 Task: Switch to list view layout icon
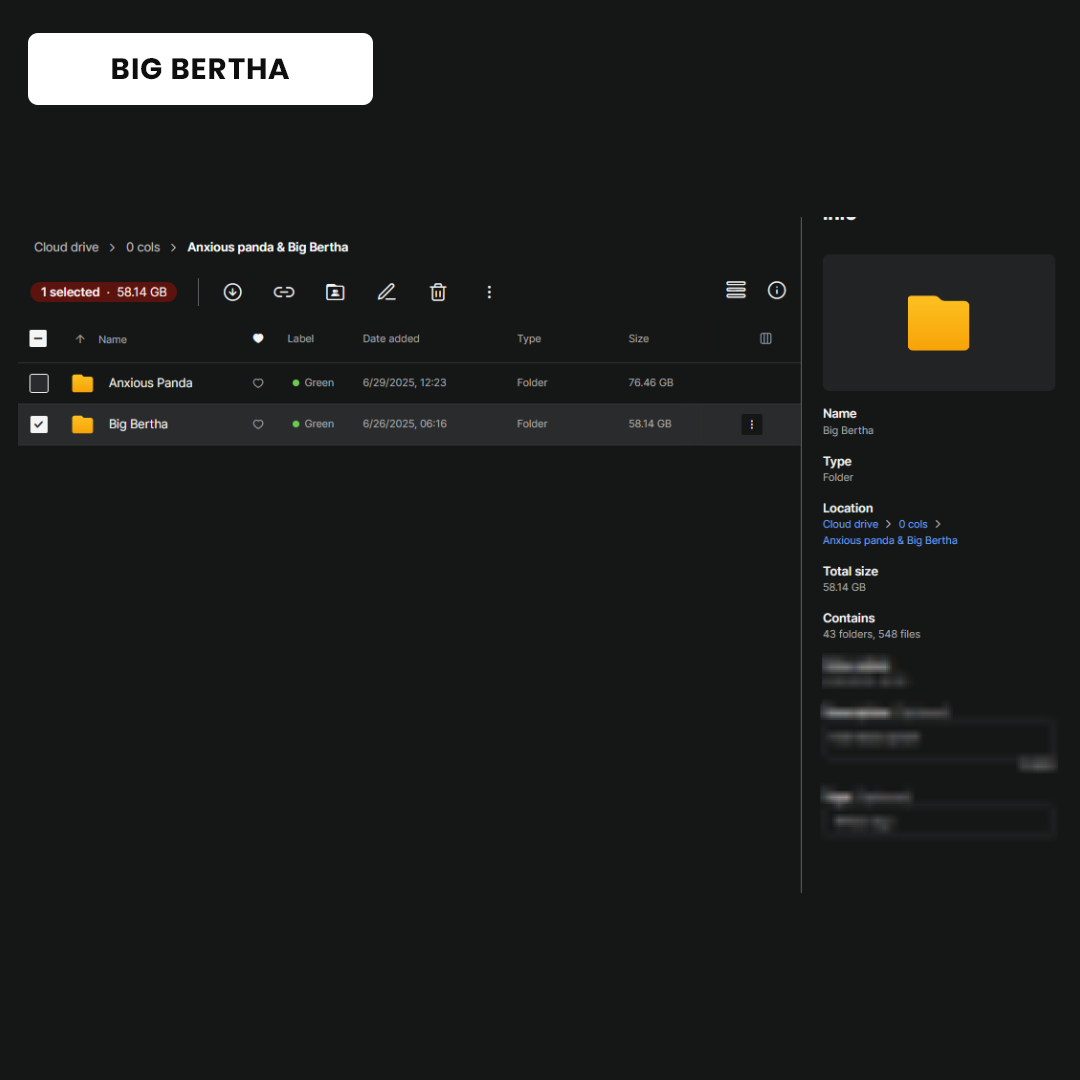click(x=736, y=290)
